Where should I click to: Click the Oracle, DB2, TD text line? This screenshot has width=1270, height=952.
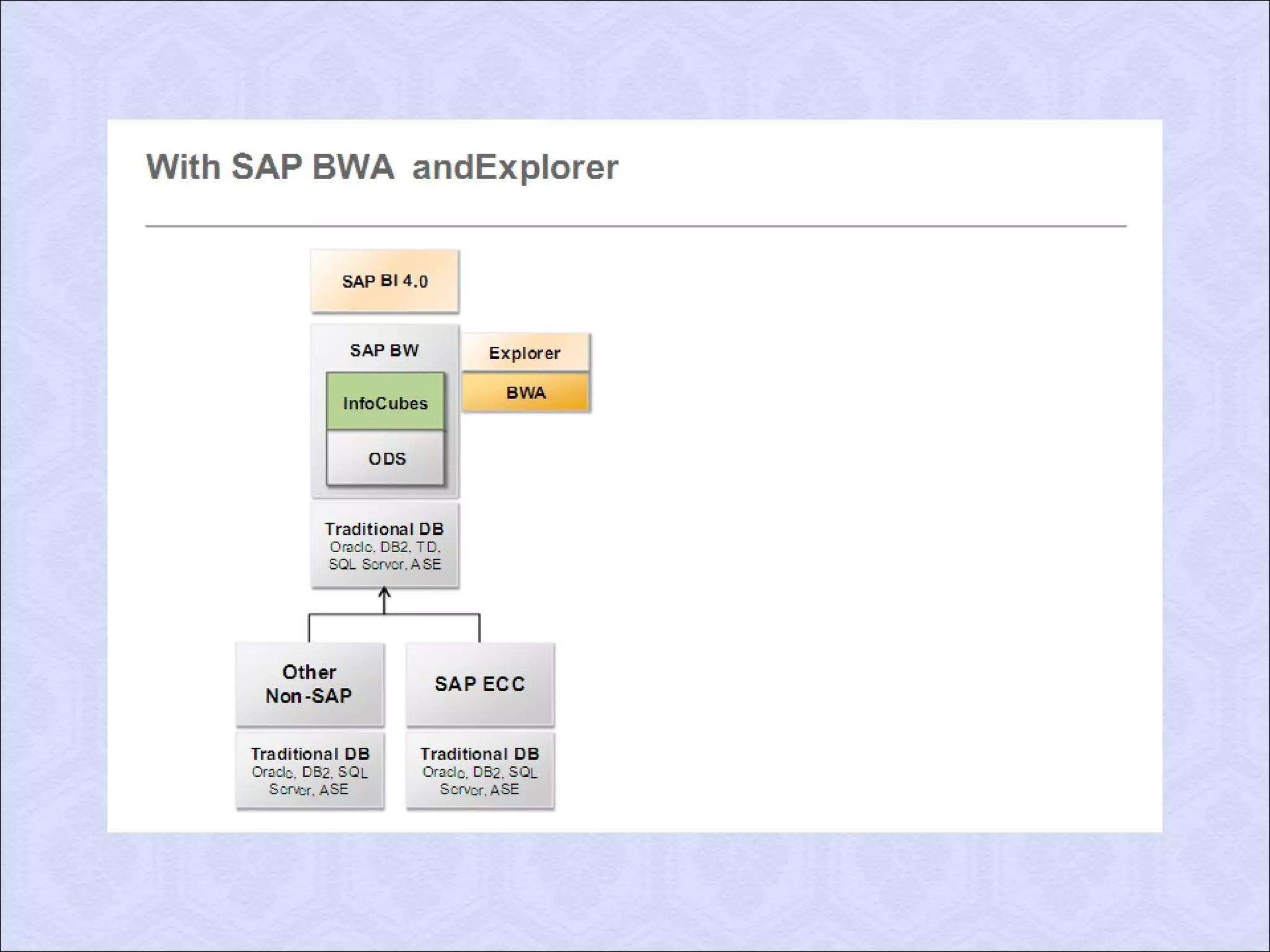(385, 547)
